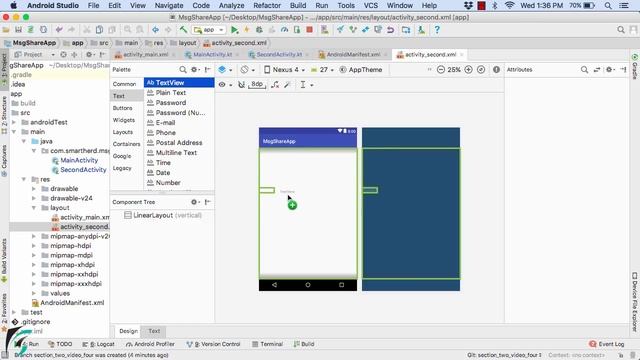Switch to activity_main.xml tab
The image size is (640, 360).
click(x=145, y=54)
